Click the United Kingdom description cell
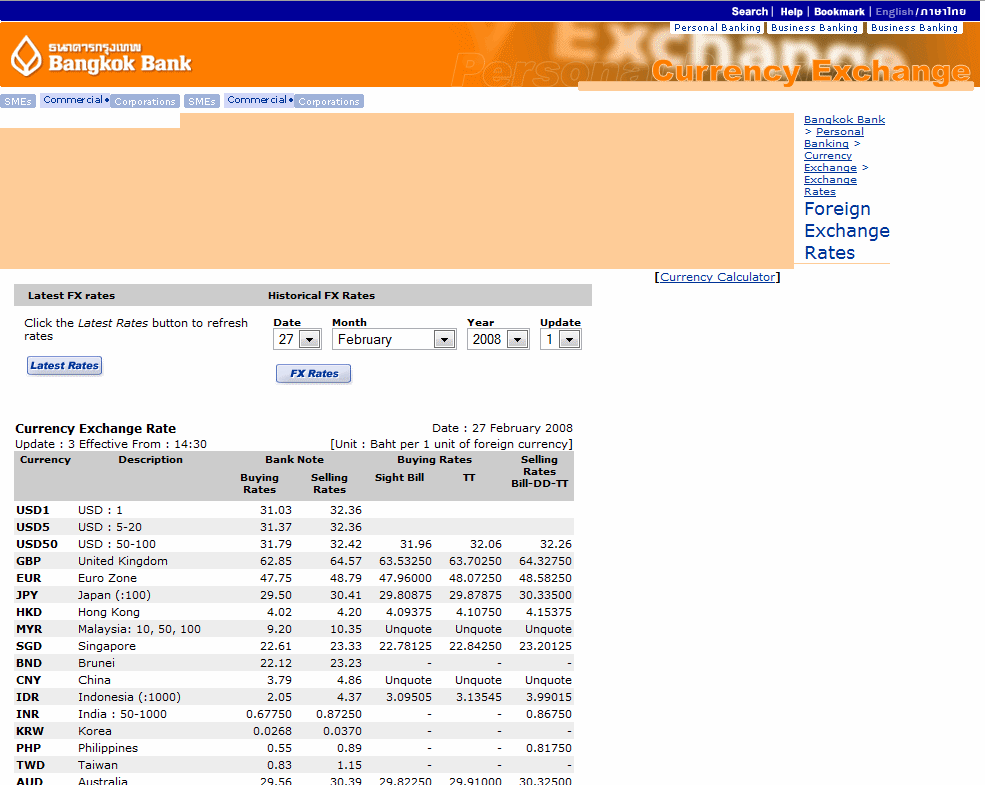Screen dimensions: 985x785 tap(122, 561)
